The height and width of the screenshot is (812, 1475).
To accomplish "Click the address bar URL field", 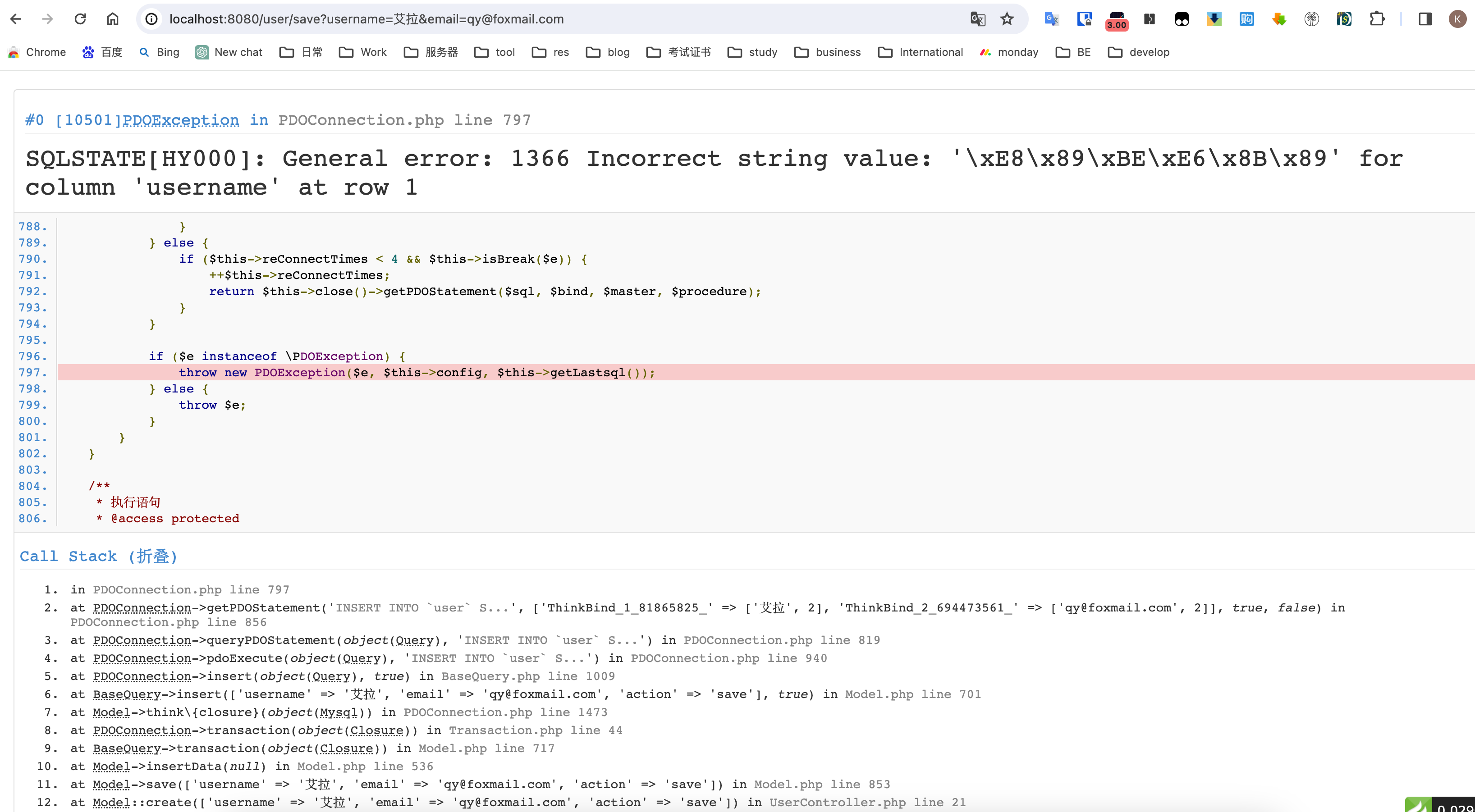I will pyautogui.click(x=515, y=19).
